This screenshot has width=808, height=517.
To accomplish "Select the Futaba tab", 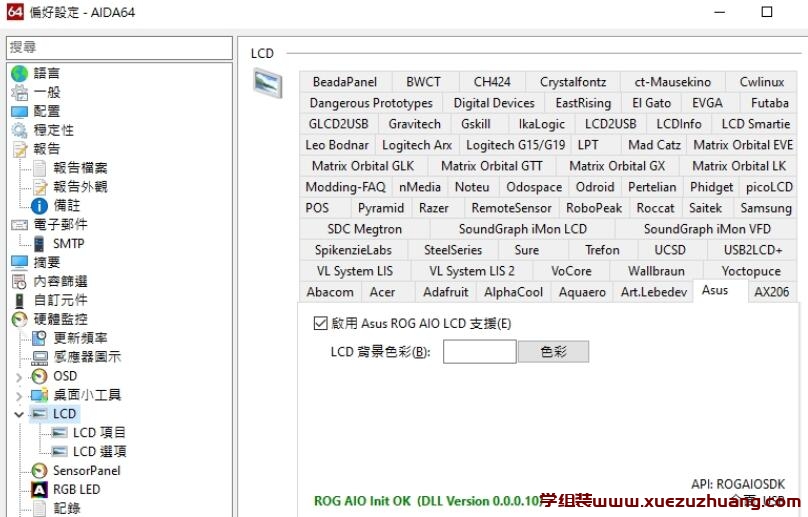I will click(x=769, y=103).
